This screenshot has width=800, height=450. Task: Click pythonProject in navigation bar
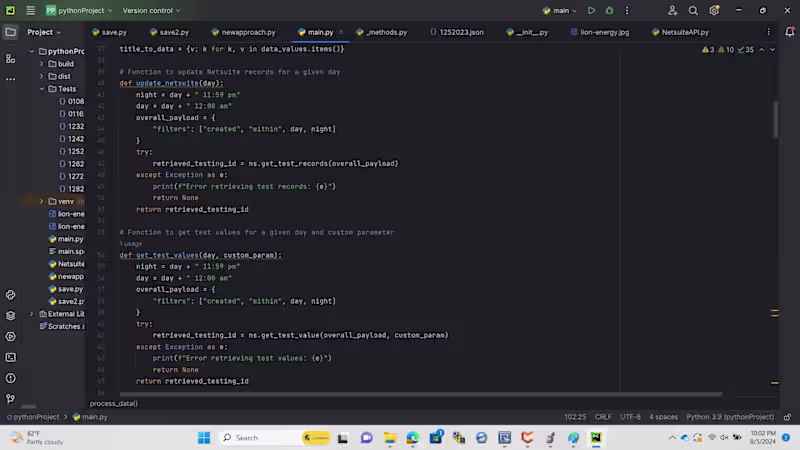(33, 417)
